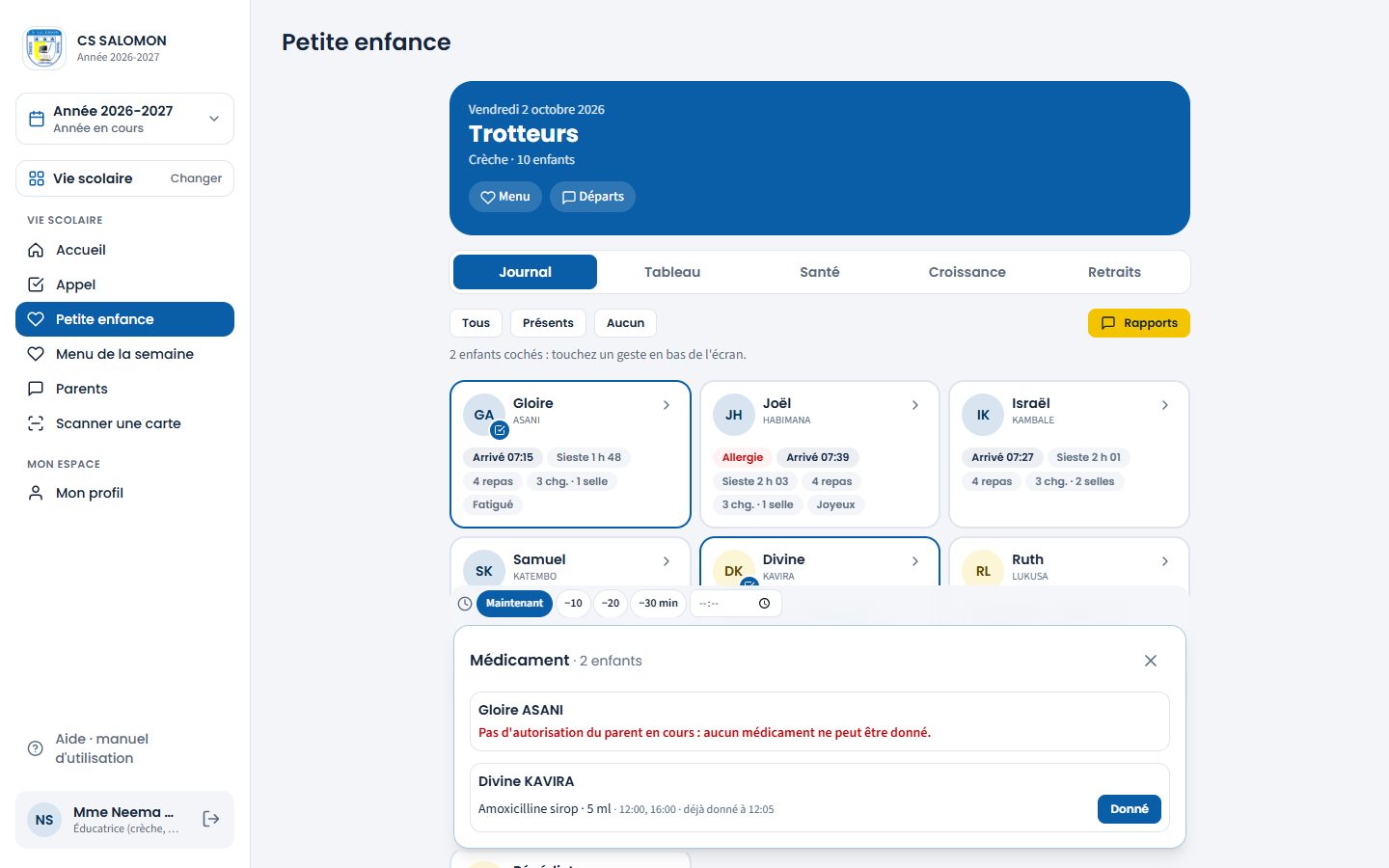Click the manual time input field

pyautogui.click(x=736, y=604)
